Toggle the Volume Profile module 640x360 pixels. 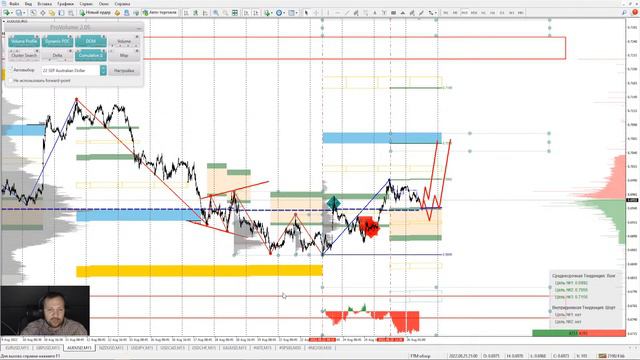point(24,42)
